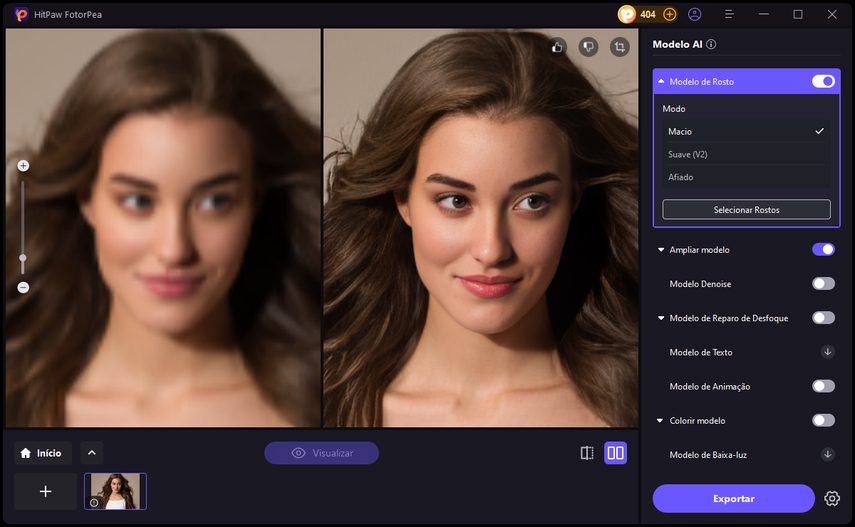
Task: Select the crop tool icon
Action: [620, 46]
